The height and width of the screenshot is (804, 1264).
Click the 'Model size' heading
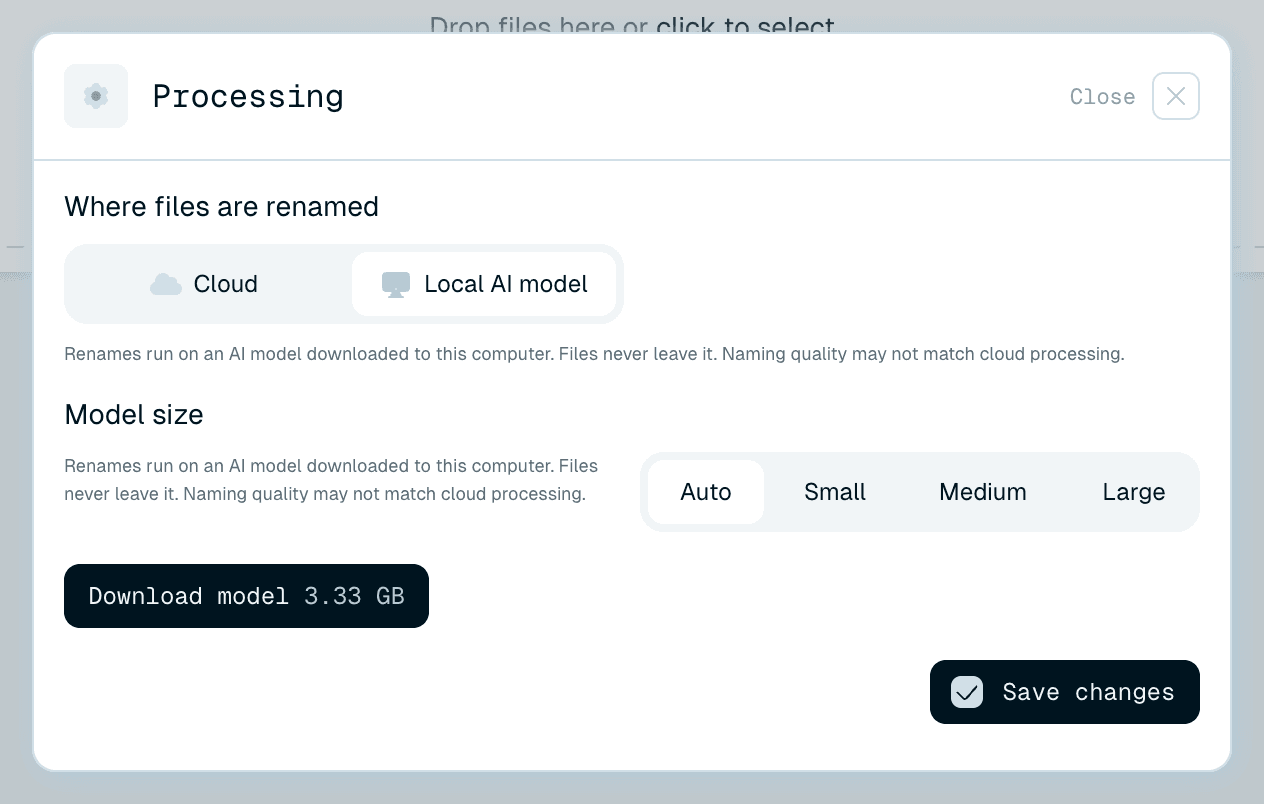tap(134, 415)
